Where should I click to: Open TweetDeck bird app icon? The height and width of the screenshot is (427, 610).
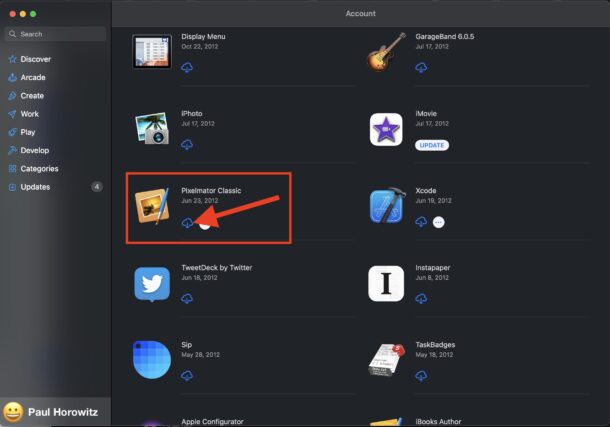pyautogui.click(x=152, y=284)
